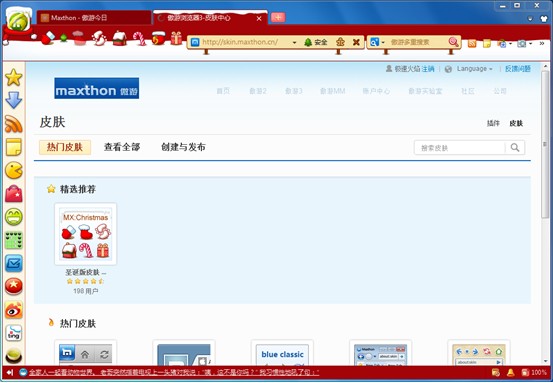
Task: Open the 插件 plugins link
Action: pos(493,123)
